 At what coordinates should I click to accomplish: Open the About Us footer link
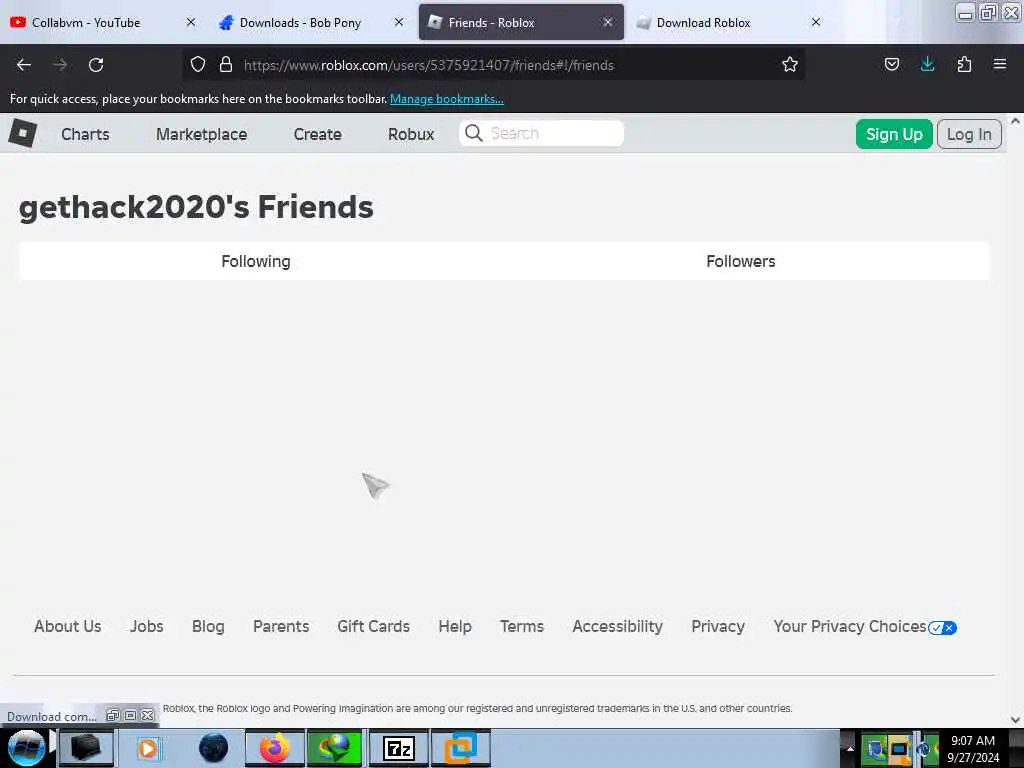67,626
